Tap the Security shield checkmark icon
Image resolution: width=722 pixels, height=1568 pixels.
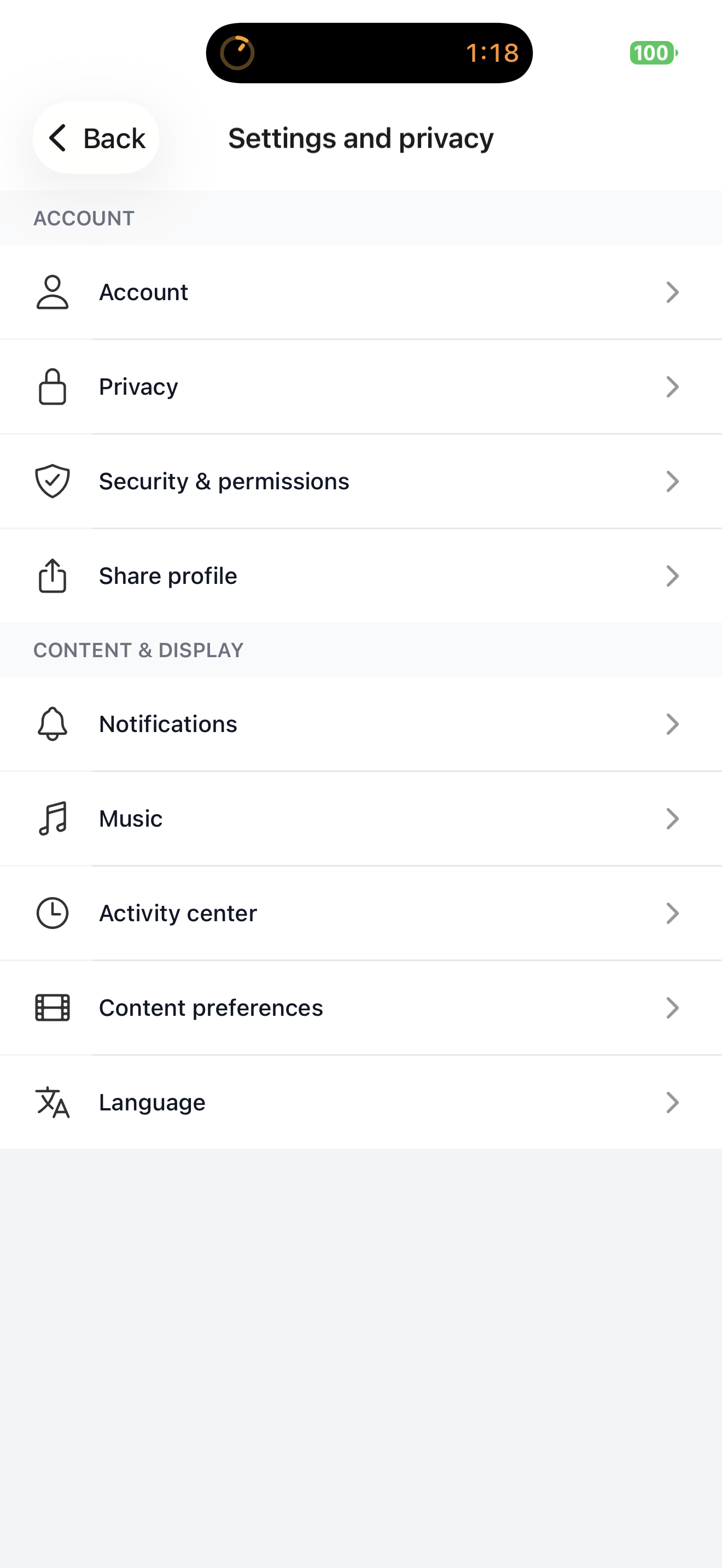pos(53,481)
